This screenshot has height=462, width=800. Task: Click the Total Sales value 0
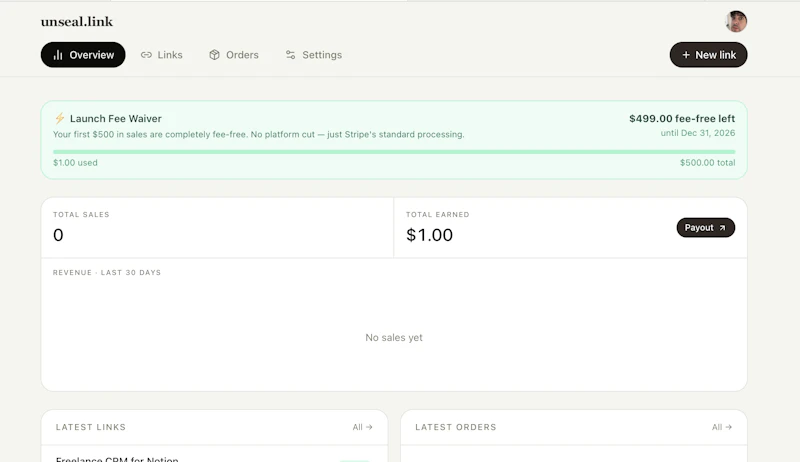tap(58, 235)
